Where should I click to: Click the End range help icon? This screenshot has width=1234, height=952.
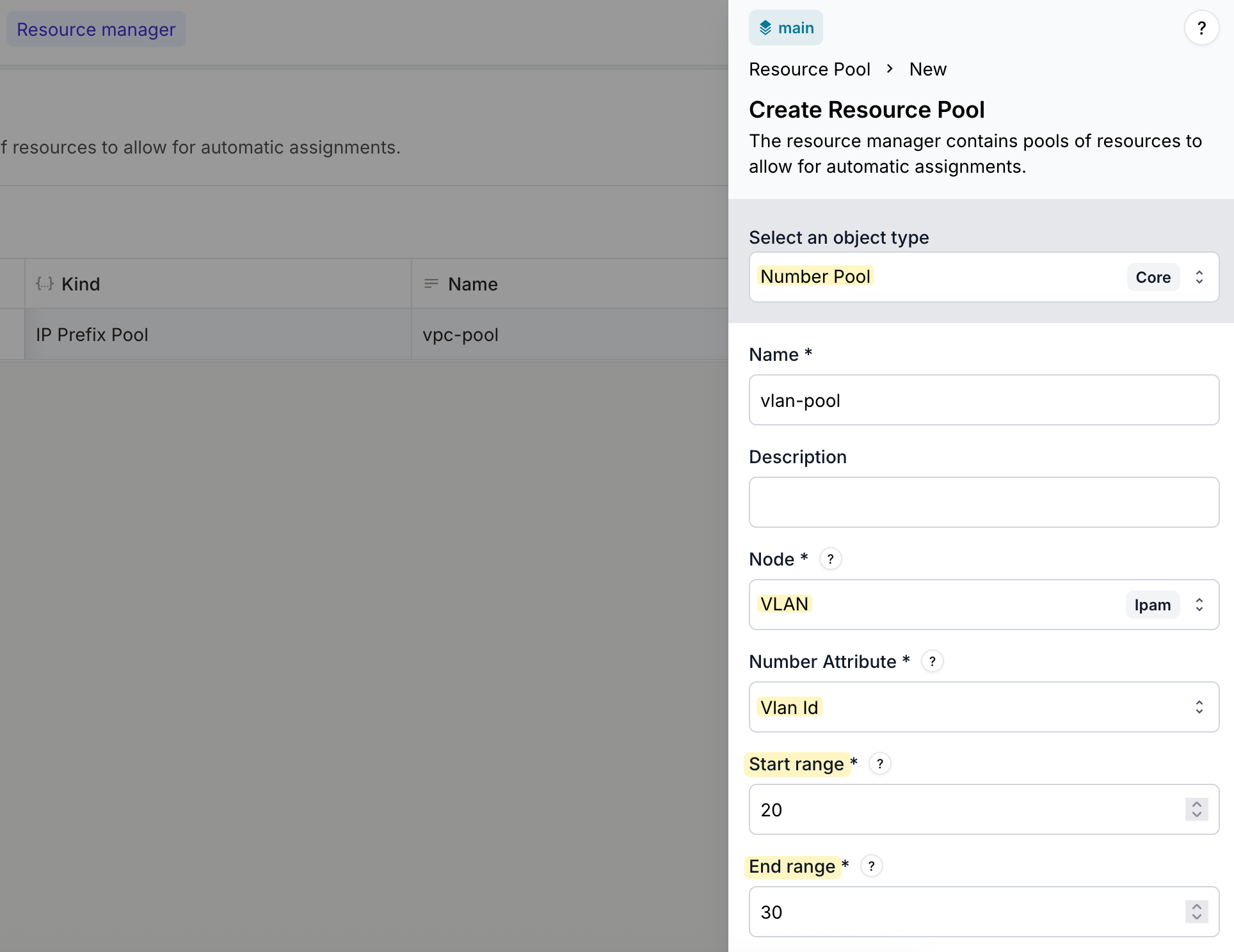click(x=871, y=866)
